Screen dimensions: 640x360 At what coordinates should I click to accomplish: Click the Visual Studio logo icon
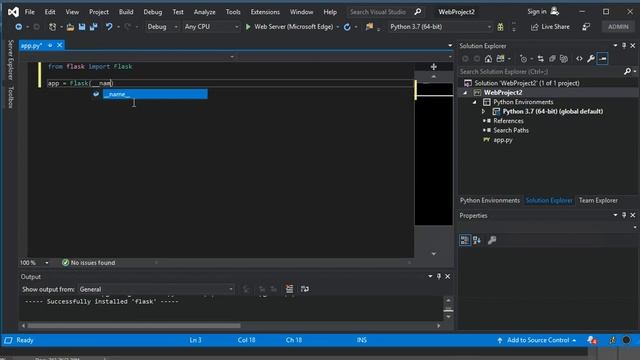[13, 12]
